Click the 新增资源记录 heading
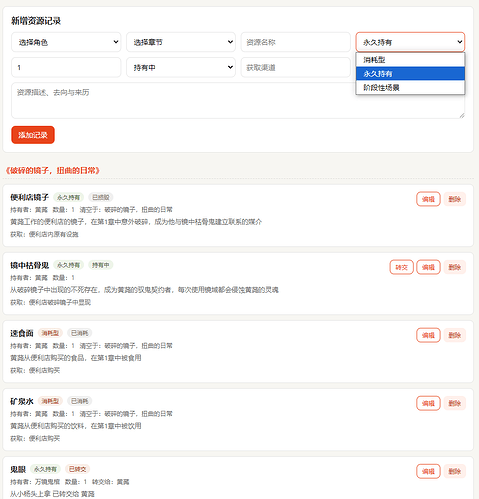479x499 pixels. tap(36, 21)
